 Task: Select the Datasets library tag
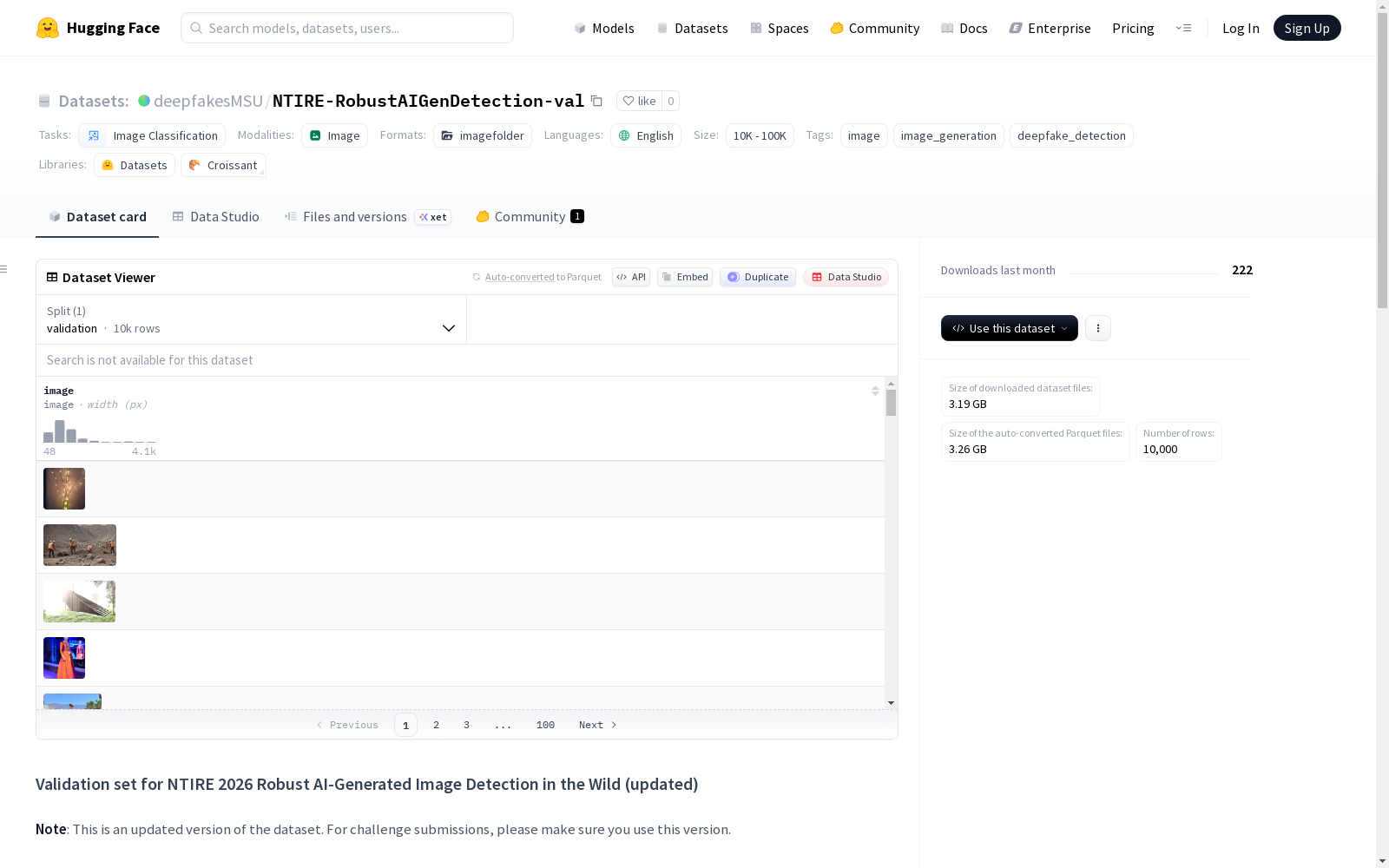point(135,165)
